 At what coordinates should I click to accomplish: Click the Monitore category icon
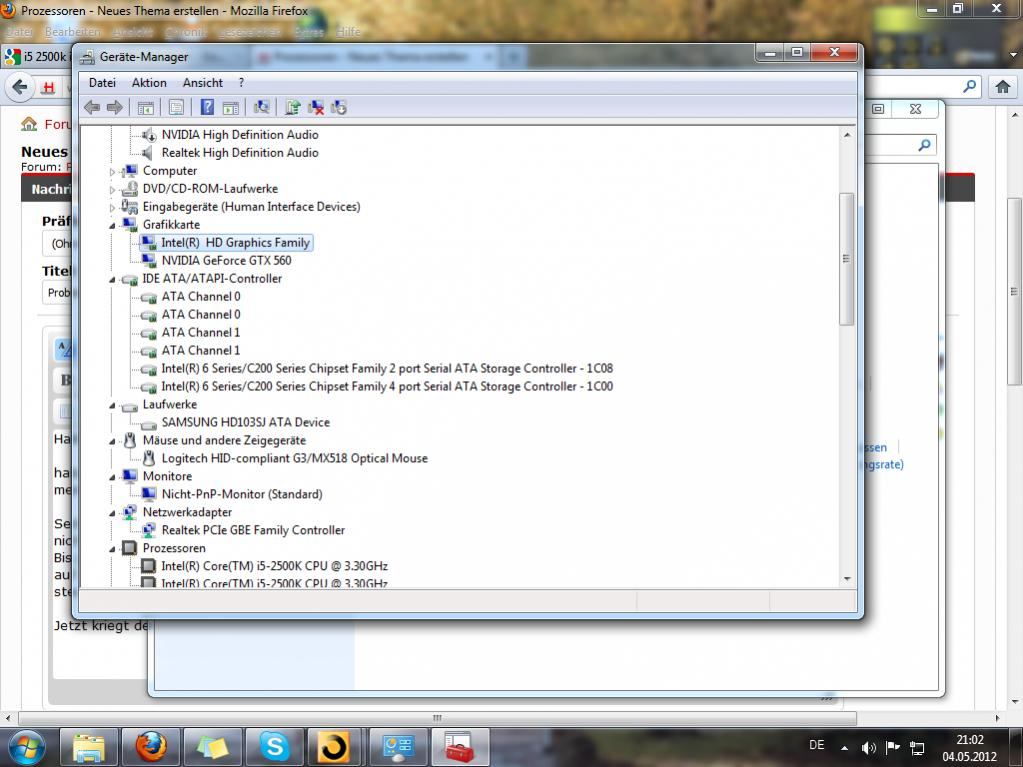click(x=130, y=477)
